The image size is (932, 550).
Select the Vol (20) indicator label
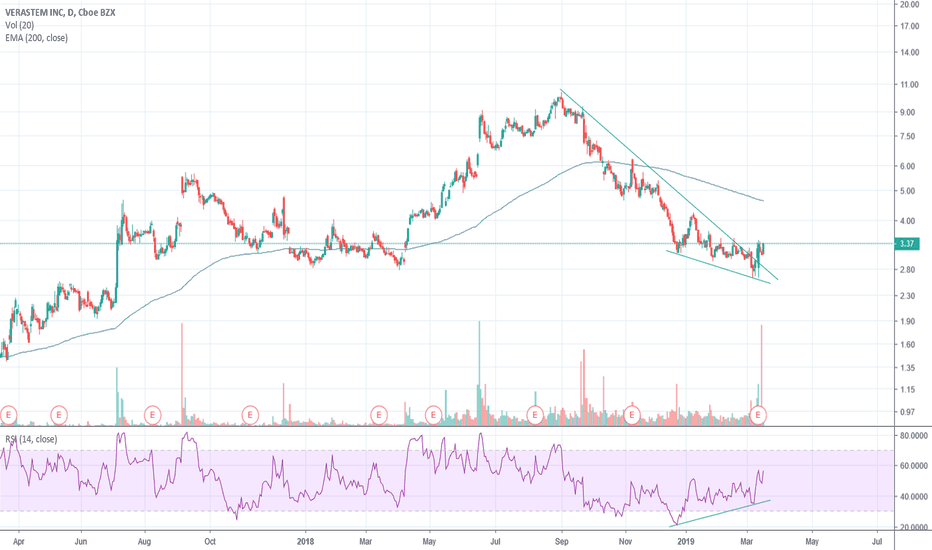pyautogui.click(x=19, y=25)
